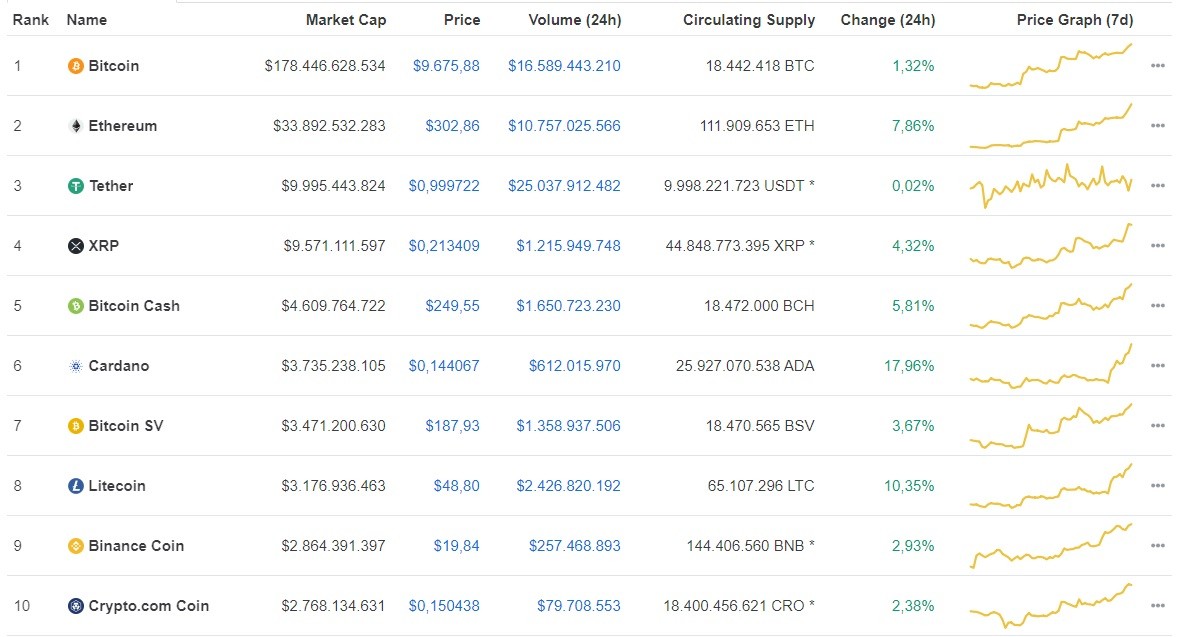This screenshot has height=637, width=1193.
Task: Select the Crypto.com Coin logo icon
Action: [74, 606]
